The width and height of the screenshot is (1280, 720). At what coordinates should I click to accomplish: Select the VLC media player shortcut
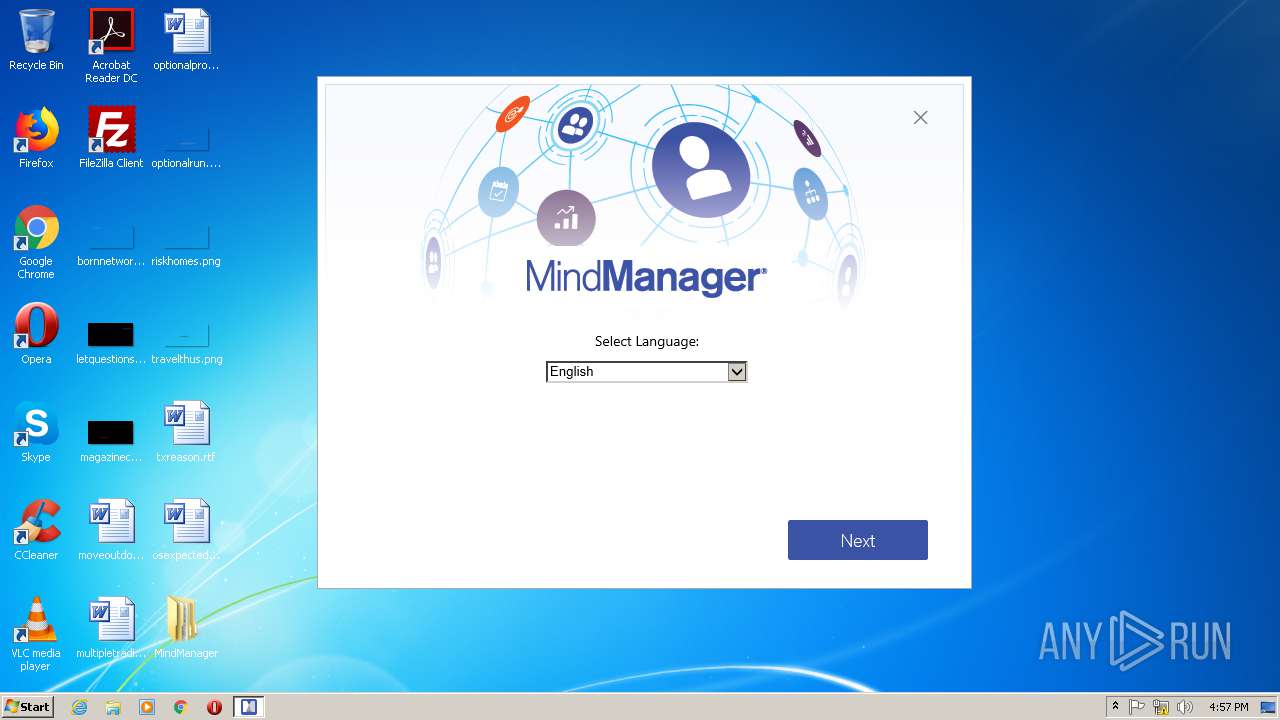(x=36, y=634)
